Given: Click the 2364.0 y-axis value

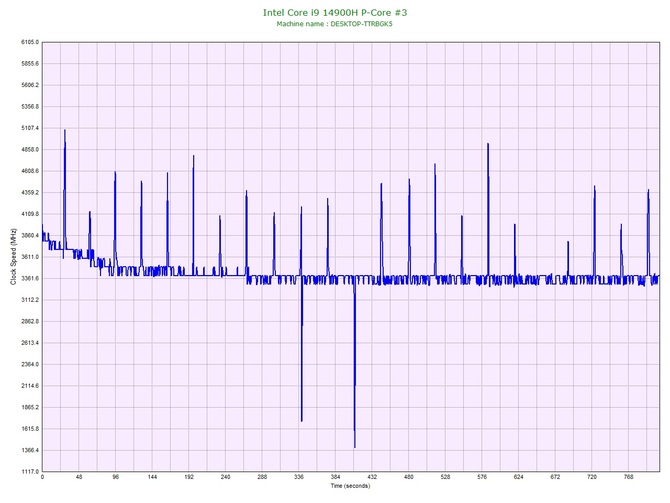Looking at the screenshot, I should click(30, 365).
